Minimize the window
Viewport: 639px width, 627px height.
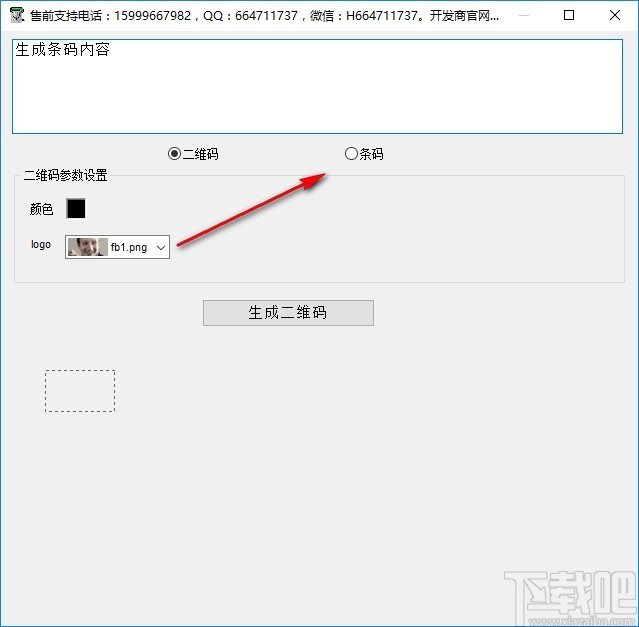(x=524, y=15)
